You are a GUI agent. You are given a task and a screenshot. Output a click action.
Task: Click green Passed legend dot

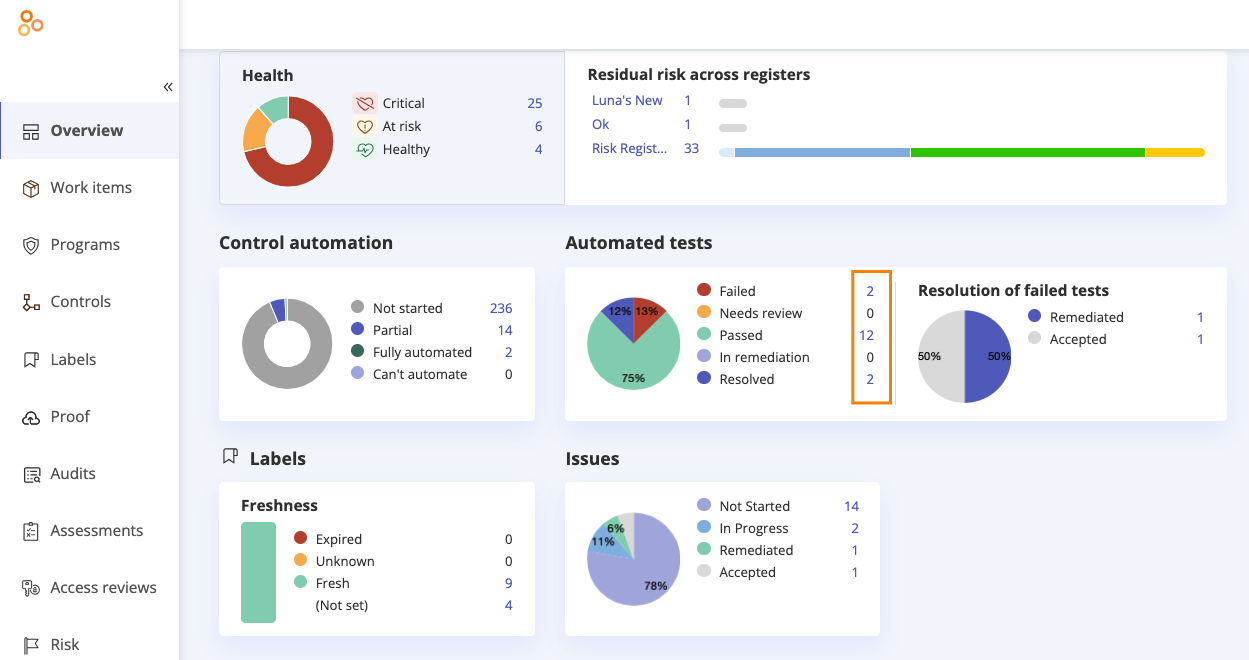pos(704,334)
